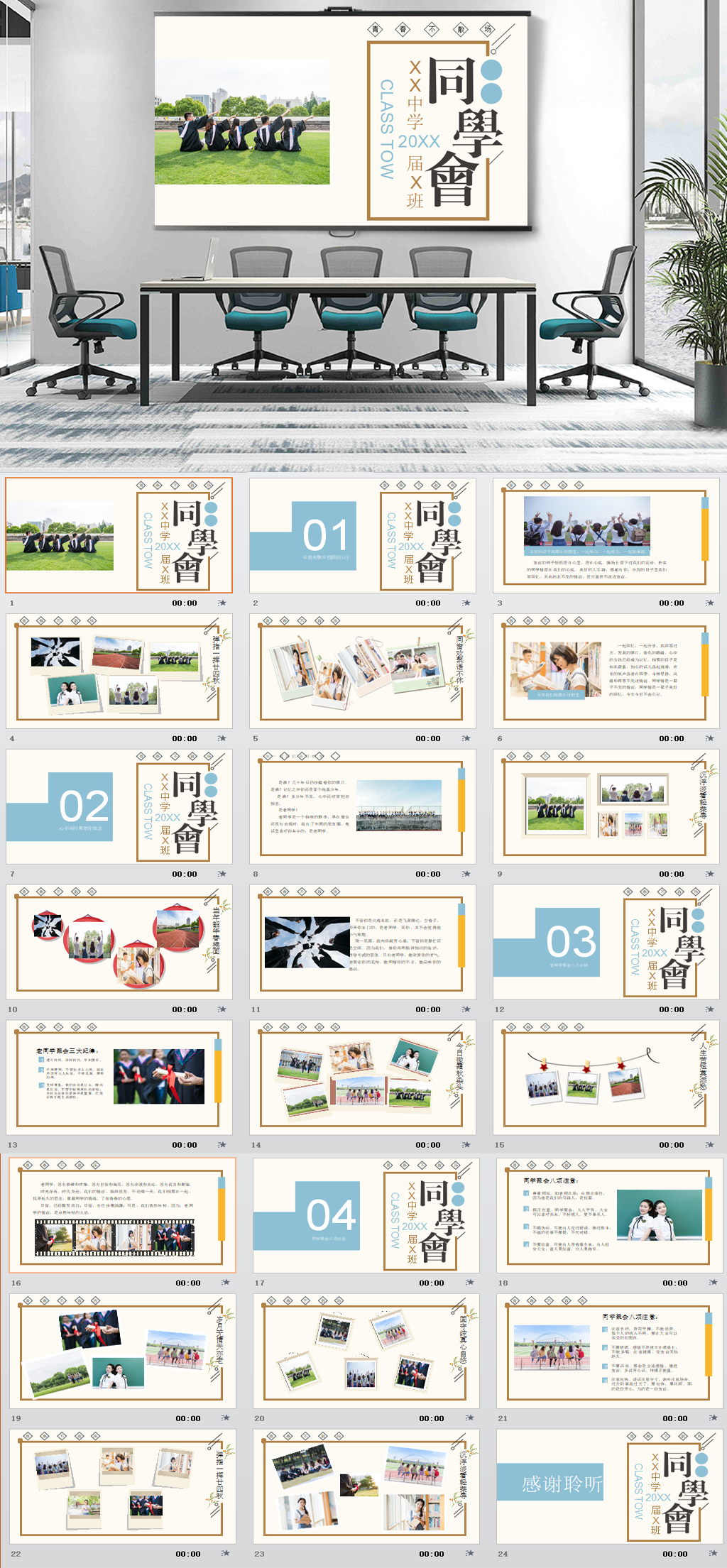Image resolution: width=727 pixels, height=1568 pixels.
Task: Select slide 17 section 04 thumbnail
Action: (x=366, y=1215)
